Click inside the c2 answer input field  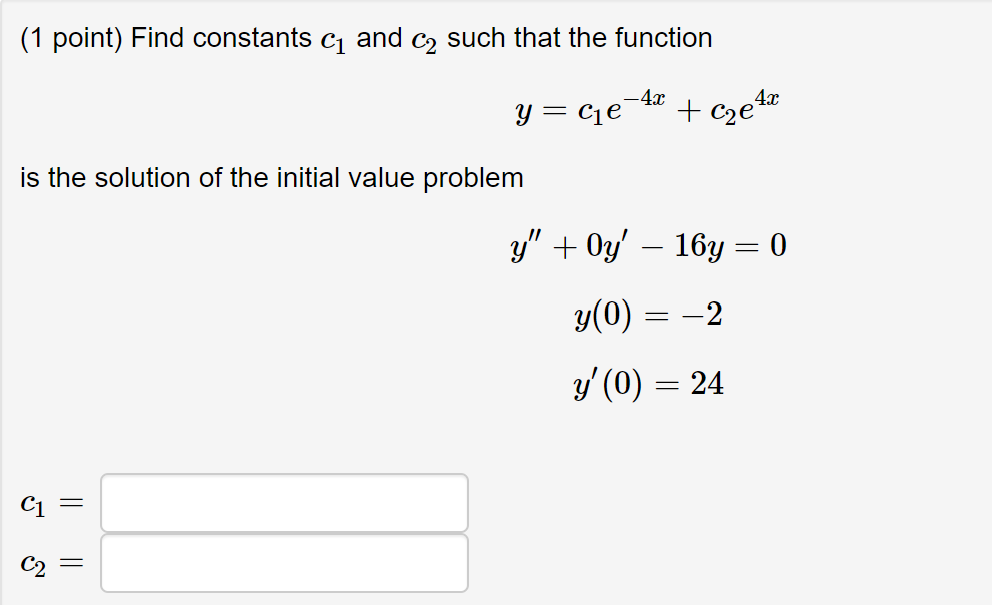point(283,563)
